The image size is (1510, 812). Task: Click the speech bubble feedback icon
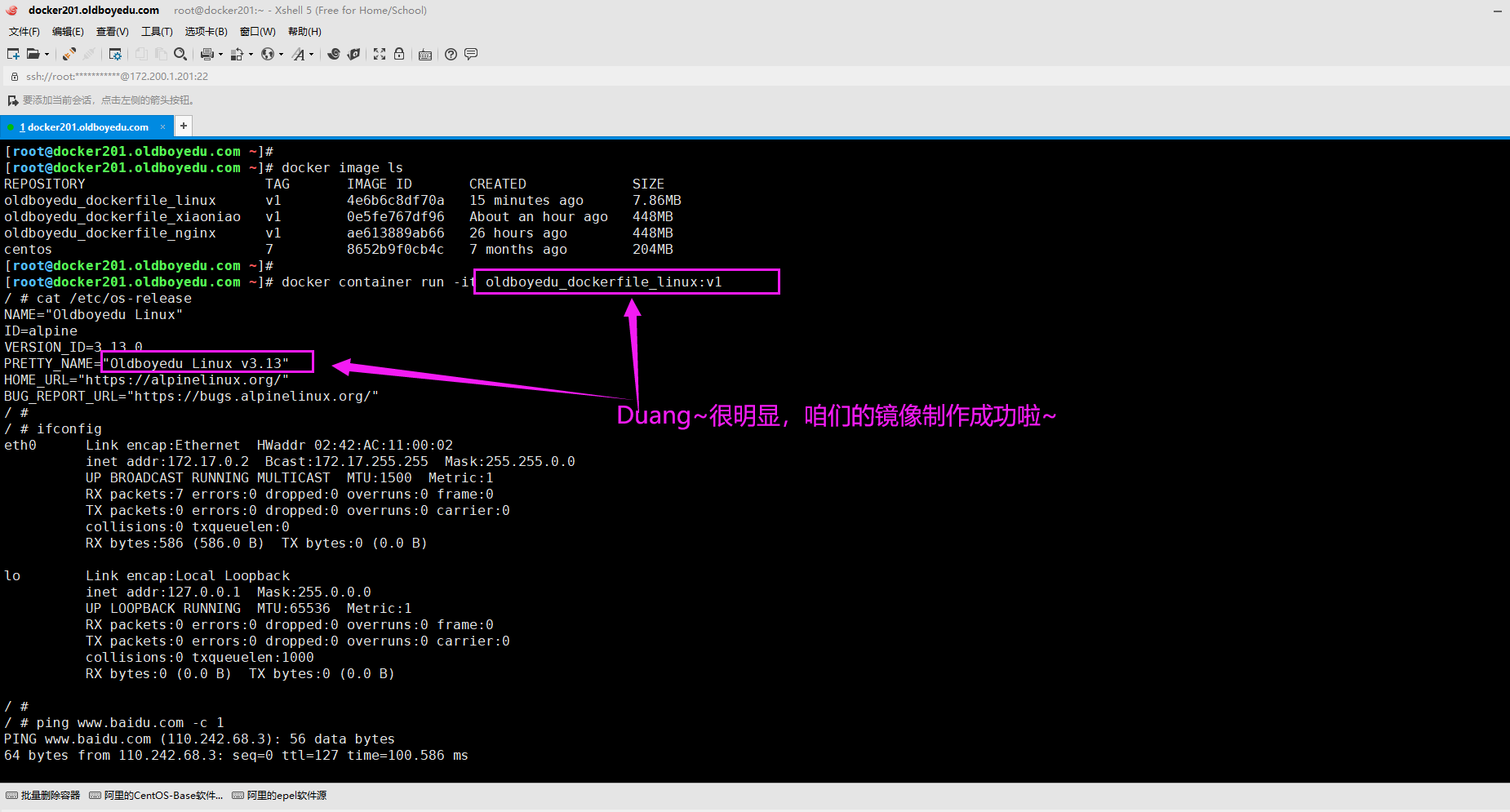pos(471,54)
